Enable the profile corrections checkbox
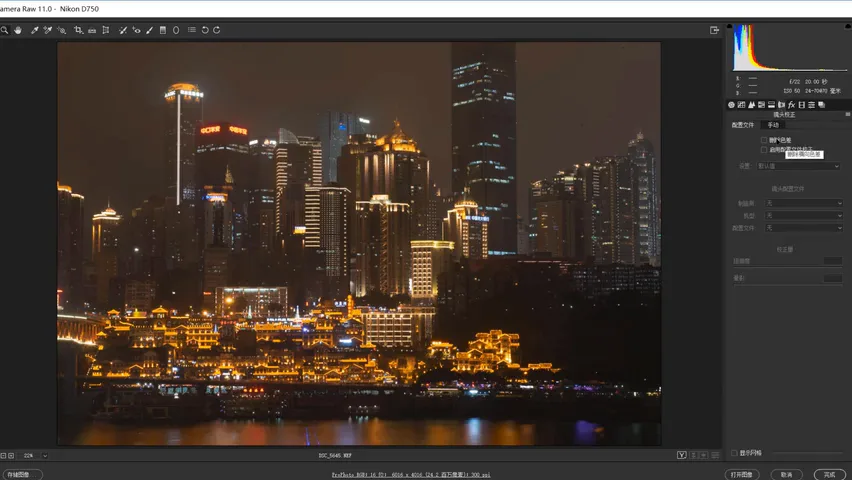 point(764,149)
